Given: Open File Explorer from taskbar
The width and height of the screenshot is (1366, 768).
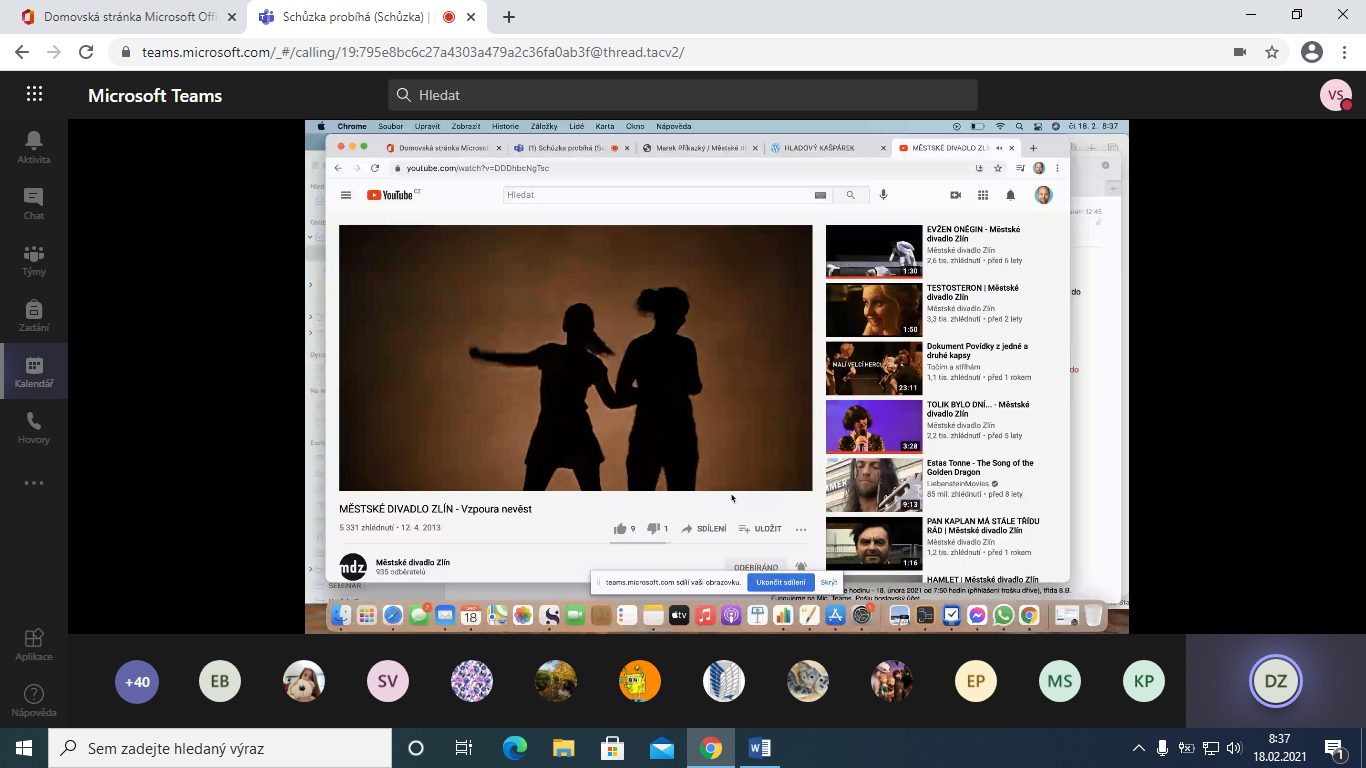Looking at the screenshot, I should [x=563, y=748].
